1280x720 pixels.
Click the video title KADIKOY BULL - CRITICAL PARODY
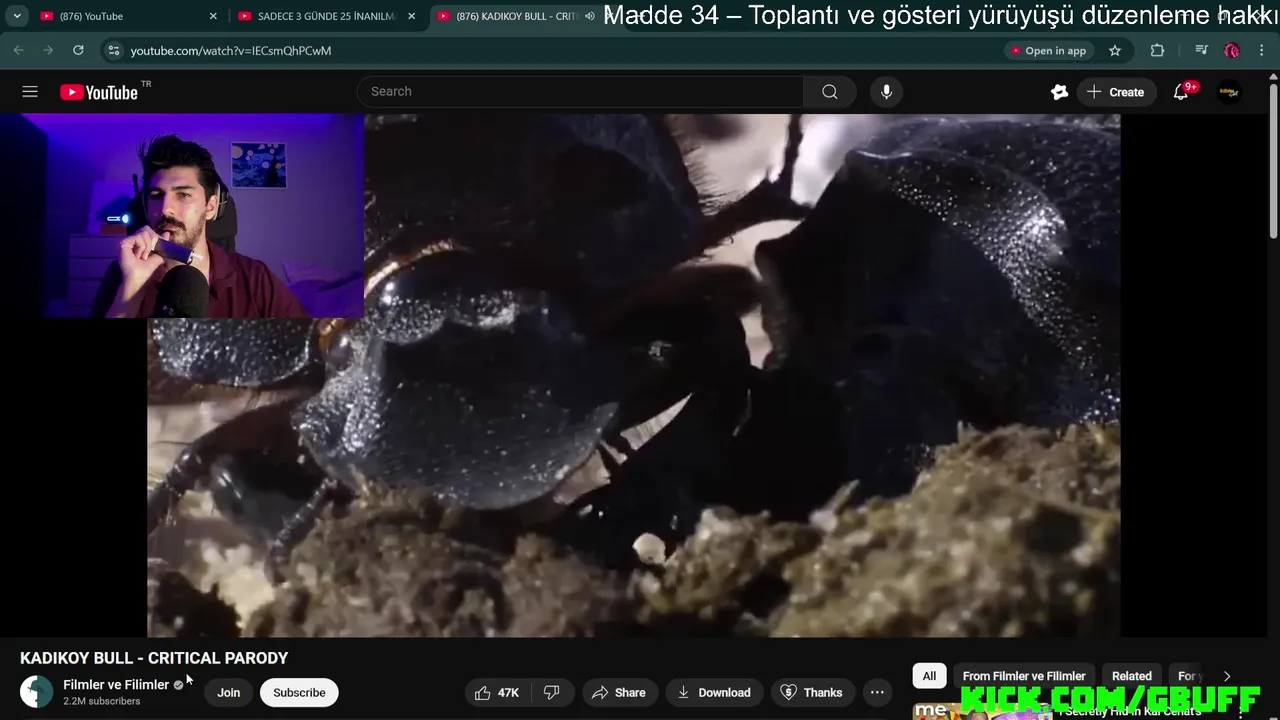[154, 658]
